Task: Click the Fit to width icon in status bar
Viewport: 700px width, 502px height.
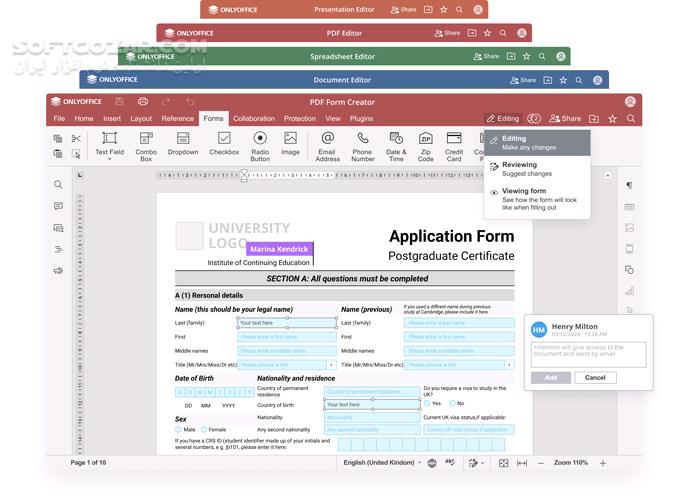Action: [522, 463]
